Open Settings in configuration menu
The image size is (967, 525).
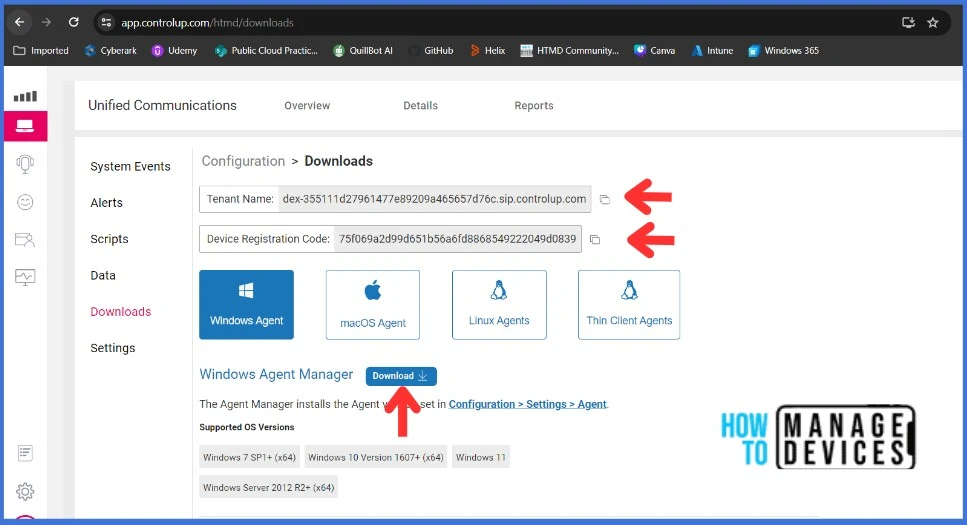click(113, 349)
